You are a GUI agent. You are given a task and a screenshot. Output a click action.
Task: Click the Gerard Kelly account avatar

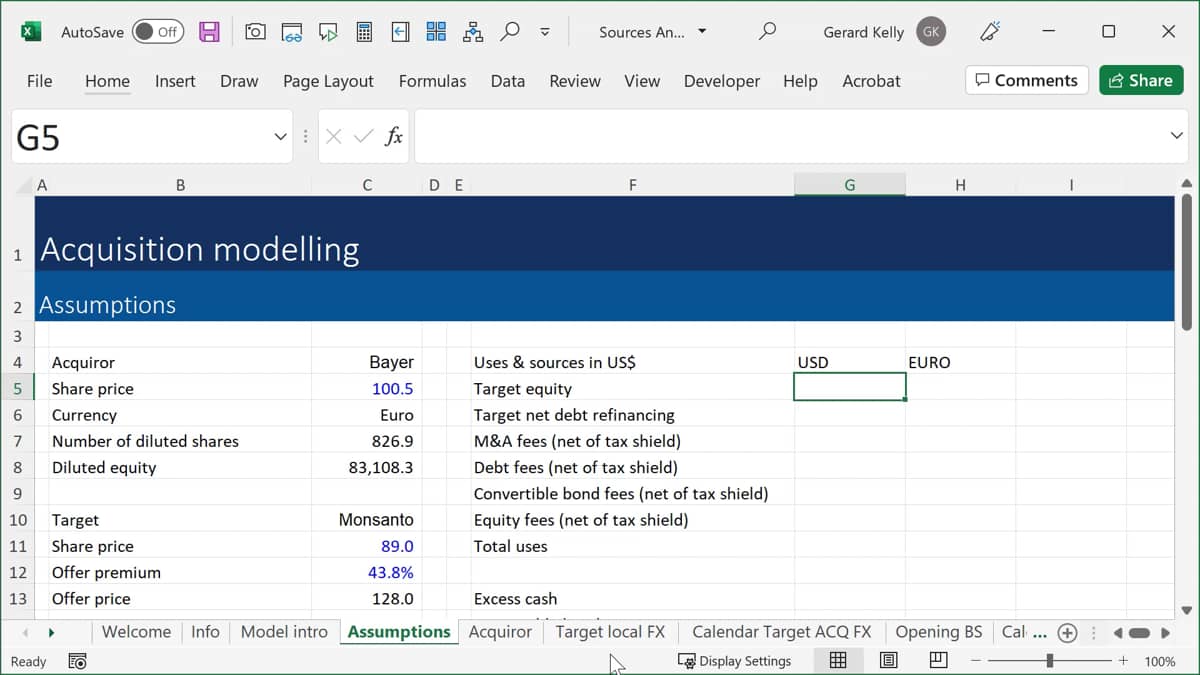(x=930, y=32)
